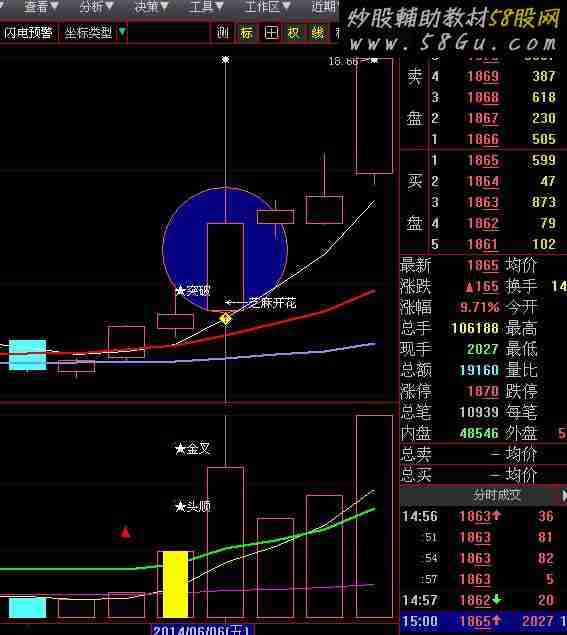This screenshot has height=635, width=567.
Task: Click the yellow diamond marker on the chart
Action: point(225,319)
